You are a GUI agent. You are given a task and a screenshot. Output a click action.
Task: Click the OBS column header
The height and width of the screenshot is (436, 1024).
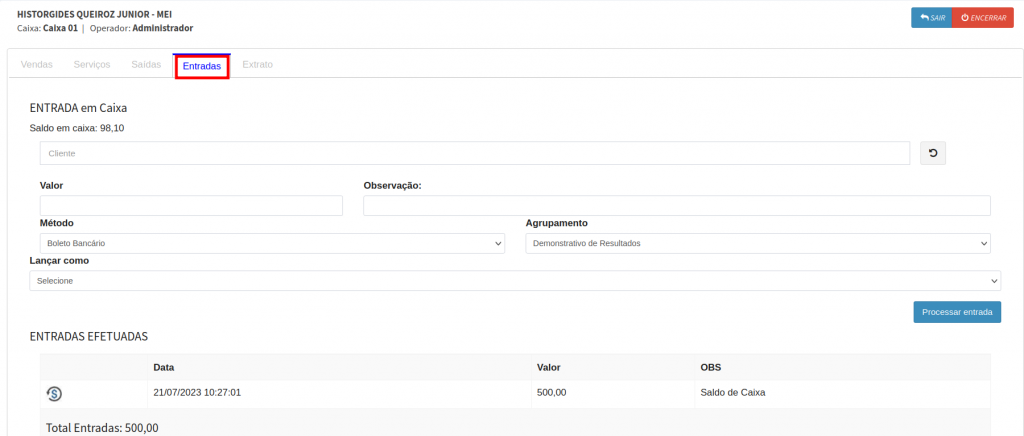click(x=711, y=368)
